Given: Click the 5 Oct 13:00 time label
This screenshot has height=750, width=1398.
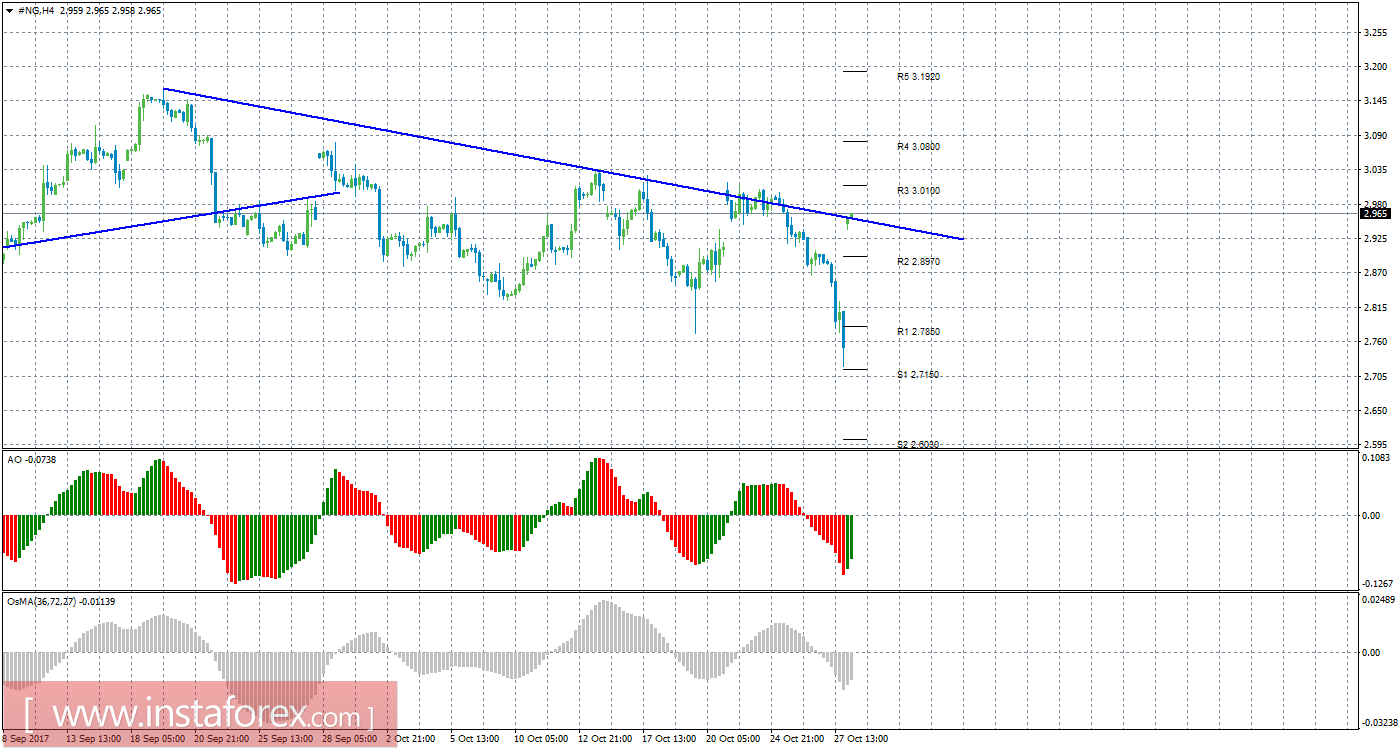Looking at the screenshot, I should (474, 739).
